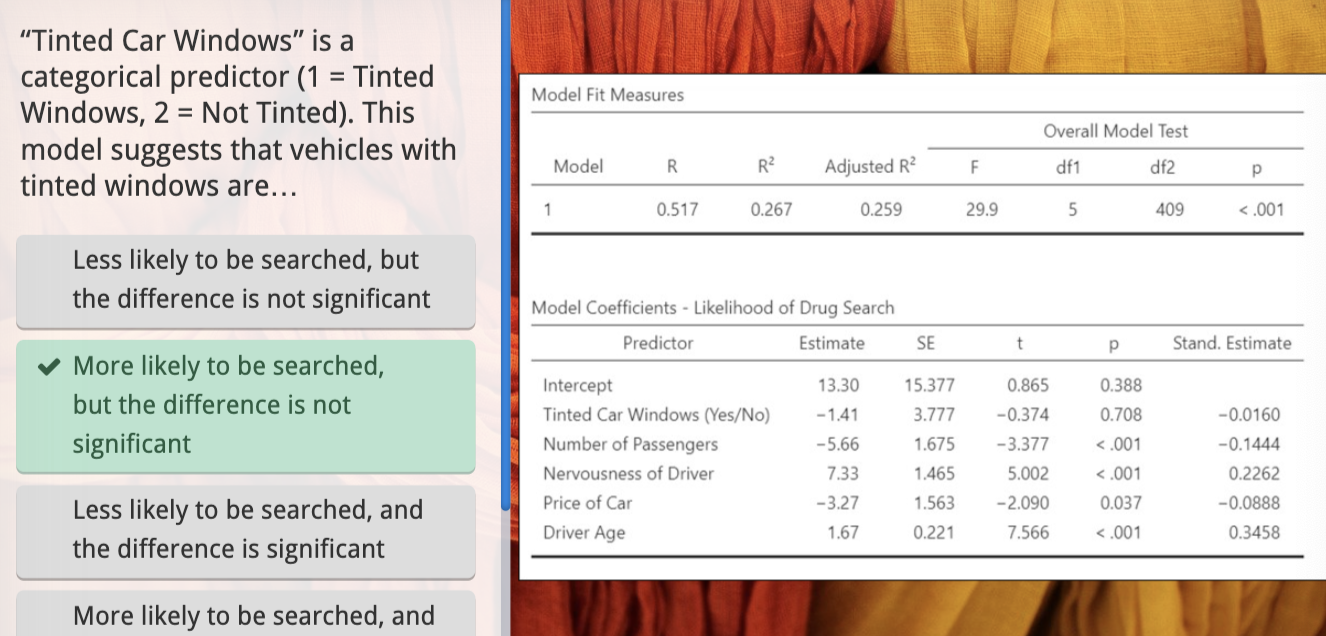This screenshot has width=1326, height=636.
Task: Click the Price of Car p value 0.037
Action: [1121, 503]
